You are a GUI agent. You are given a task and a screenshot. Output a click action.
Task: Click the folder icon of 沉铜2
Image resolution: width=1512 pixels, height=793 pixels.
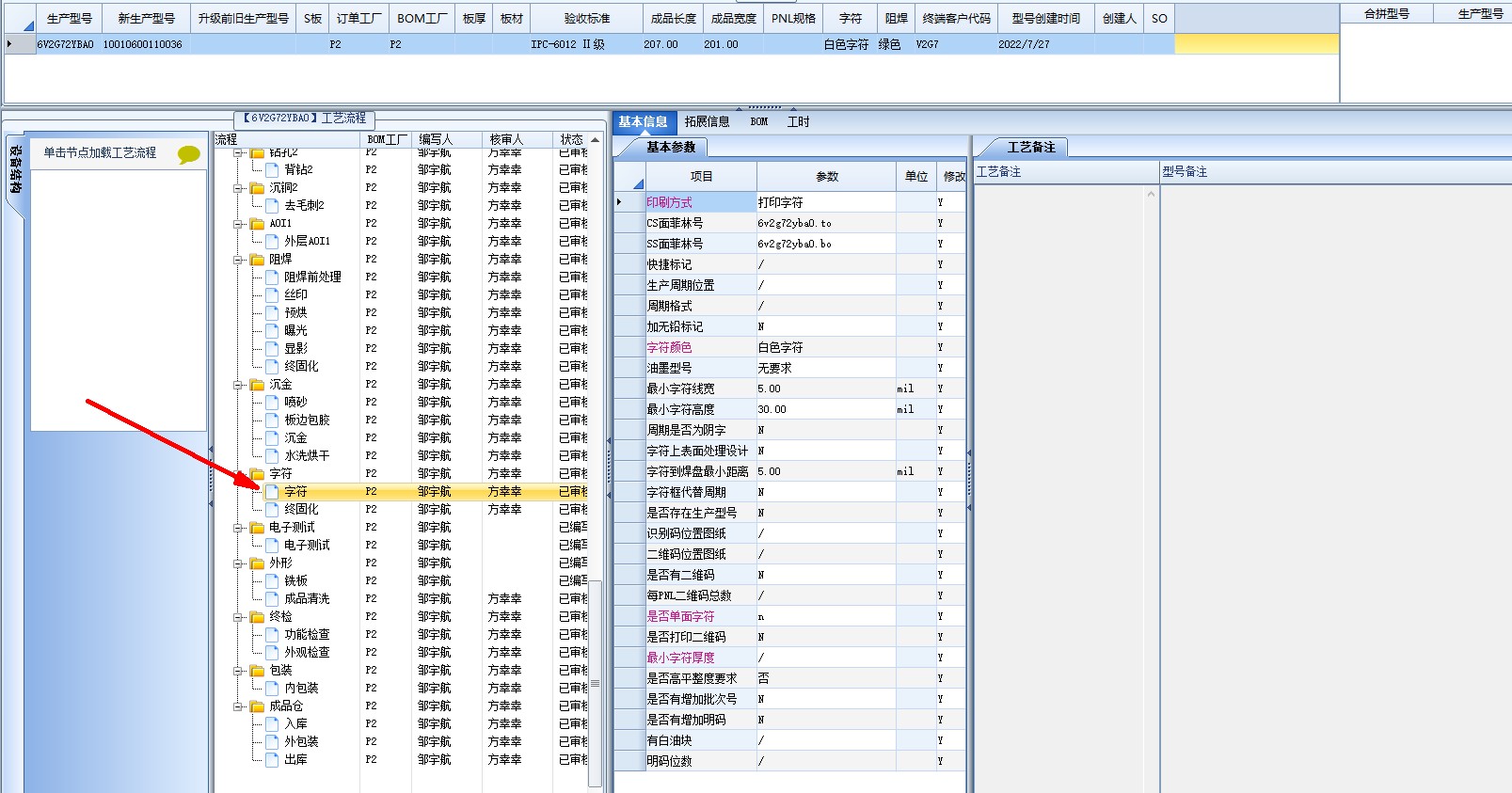pyautogui.click(x=257, y=188)
